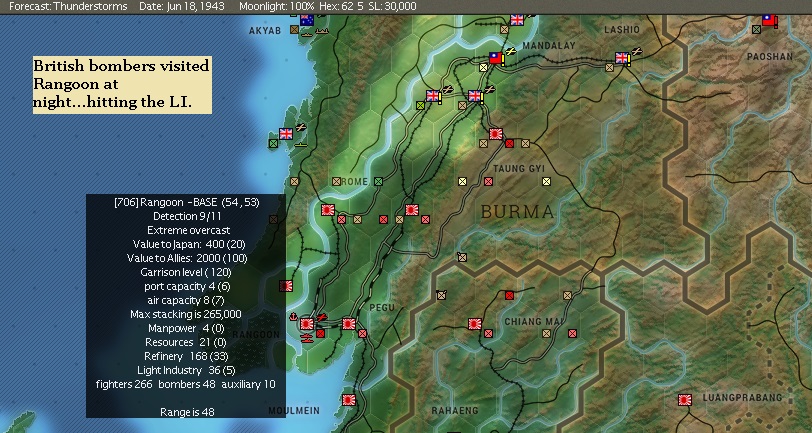812x433 pixels.
Task: Select the brown unit marker right of AKYAB label
Action: pyautogui.click(x=294, y=30)
